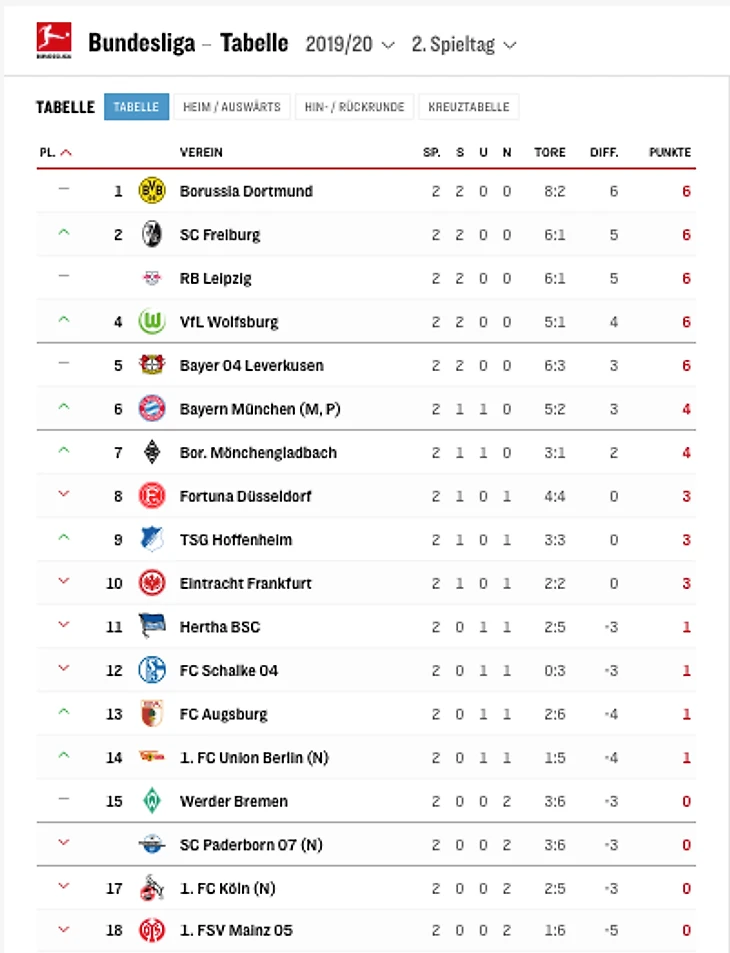
Task: Click the RB Leipzig club logo
Action: point(151,279)
